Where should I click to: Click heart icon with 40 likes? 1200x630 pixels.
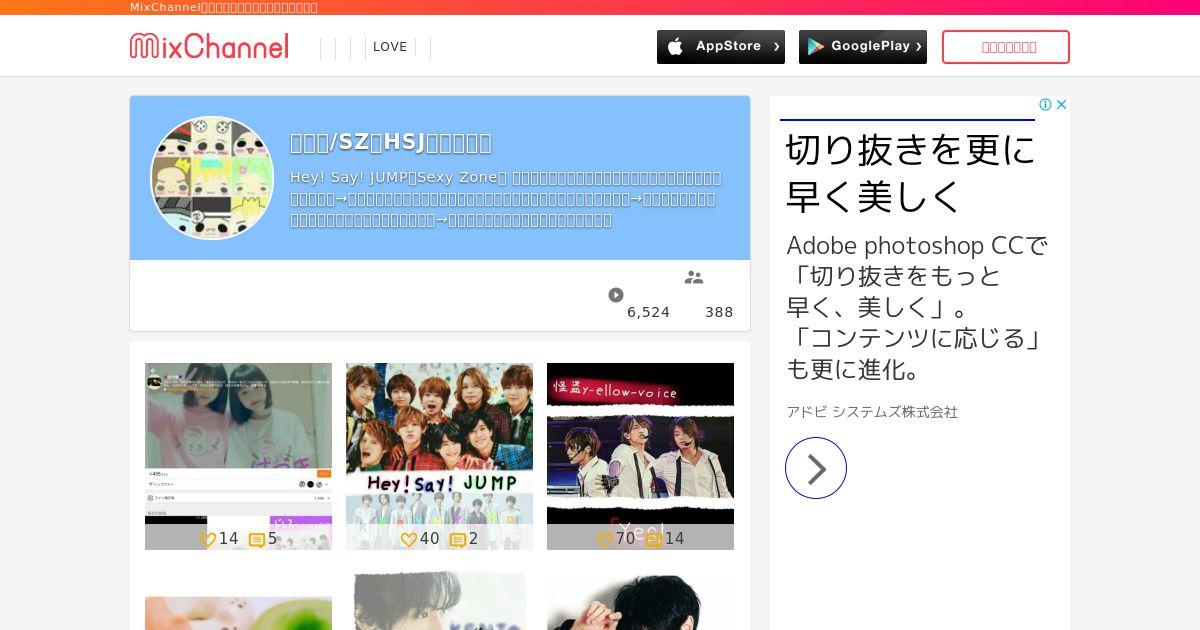408,539
